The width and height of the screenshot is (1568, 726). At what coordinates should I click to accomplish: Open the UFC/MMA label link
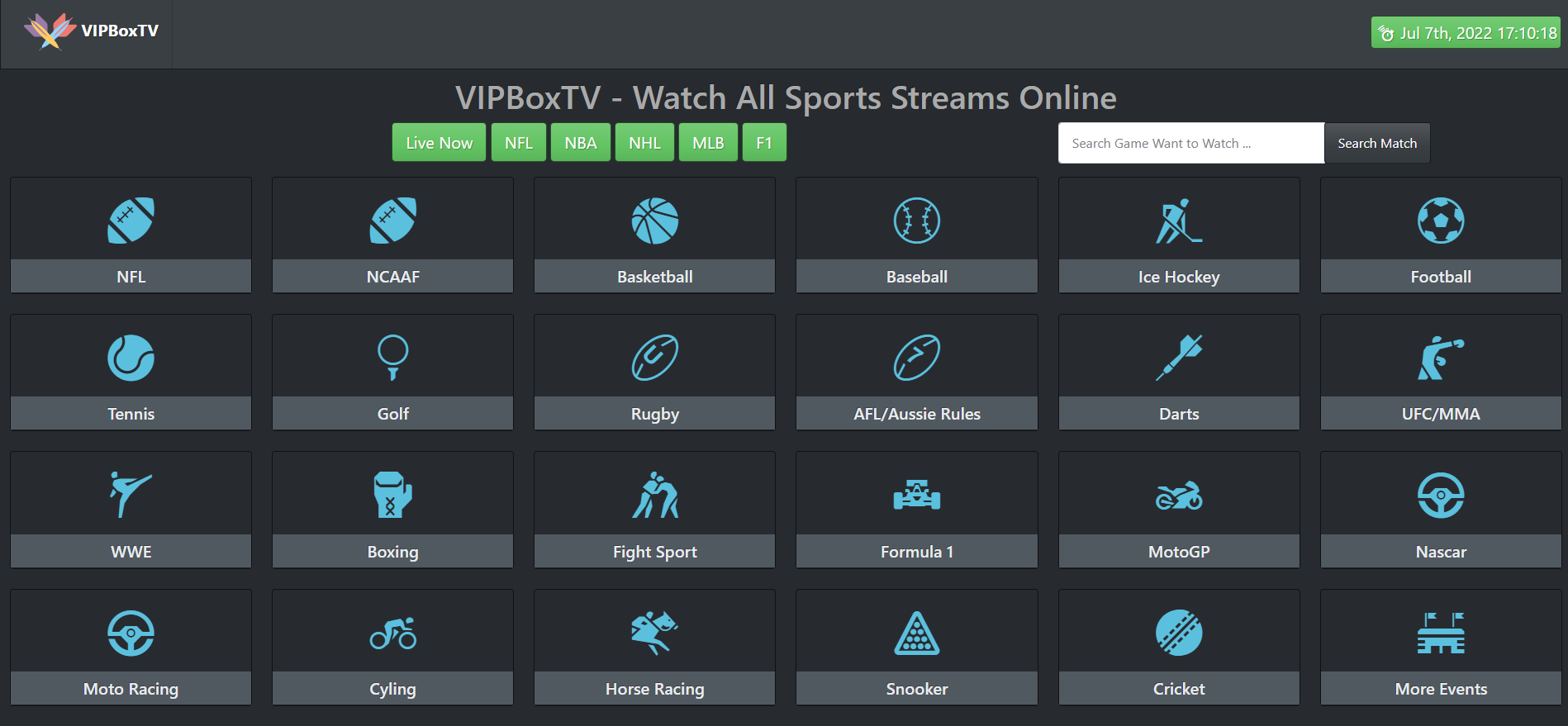pyautogui.click(x=1441, y=414)
